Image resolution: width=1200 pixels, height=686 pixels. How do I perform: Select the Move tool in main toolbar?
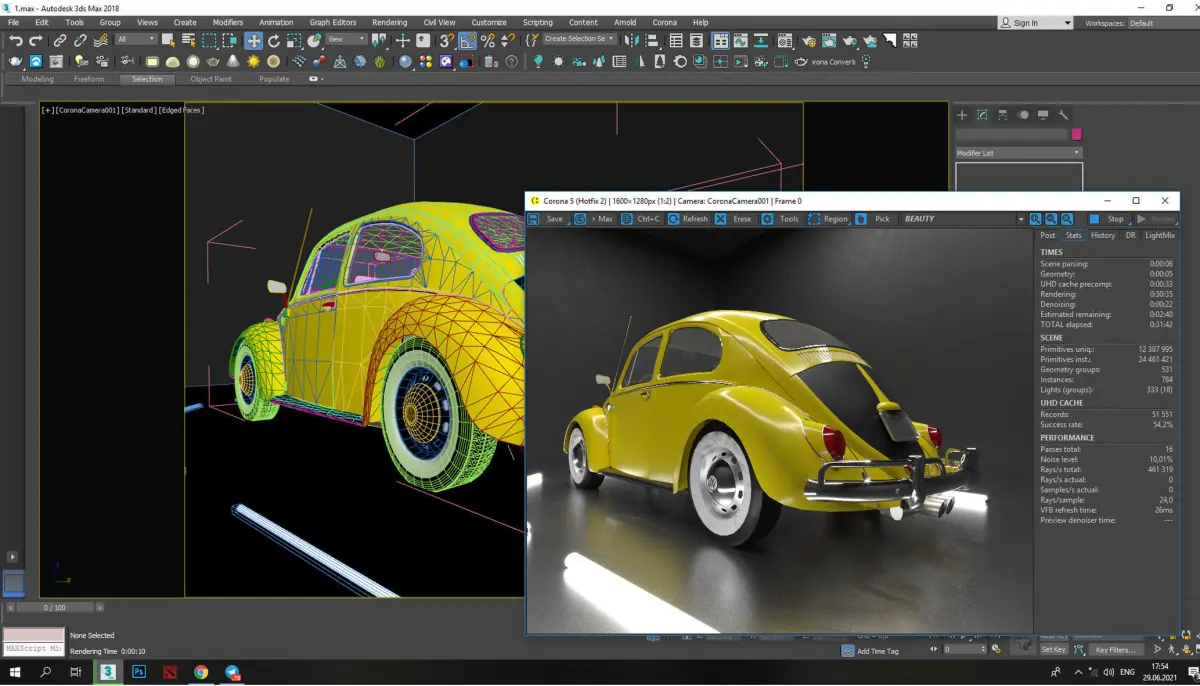pyautogui.click(x=254, y=41)
